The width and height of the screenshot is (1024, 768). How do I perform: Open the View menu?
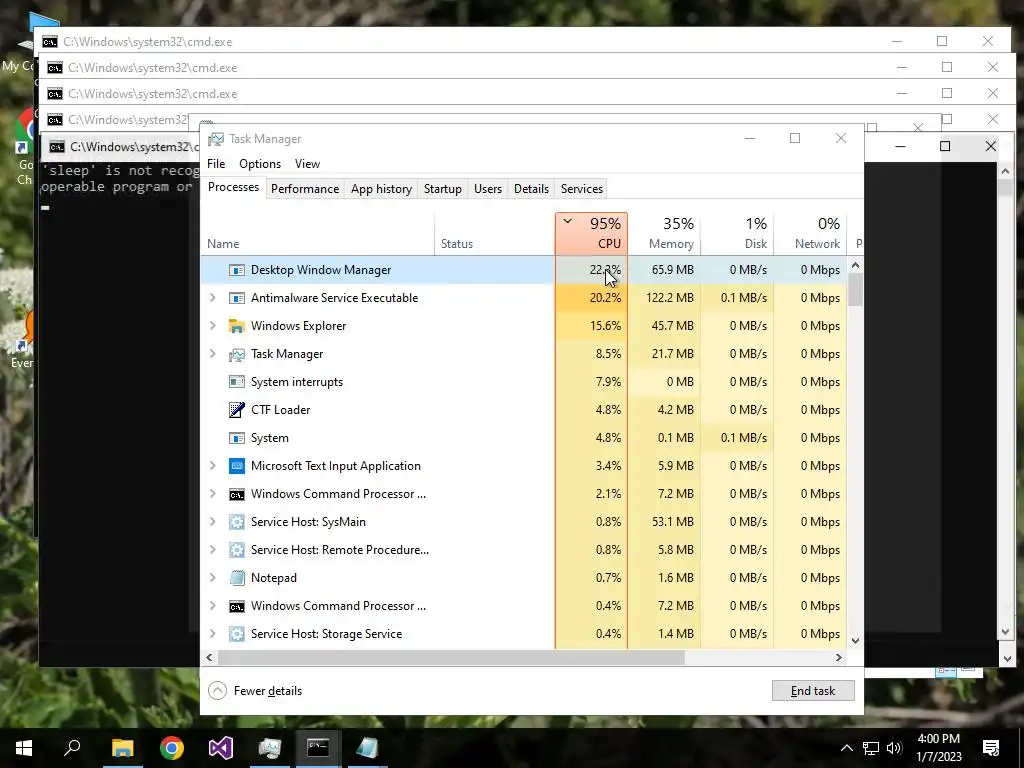click(307, 164)
